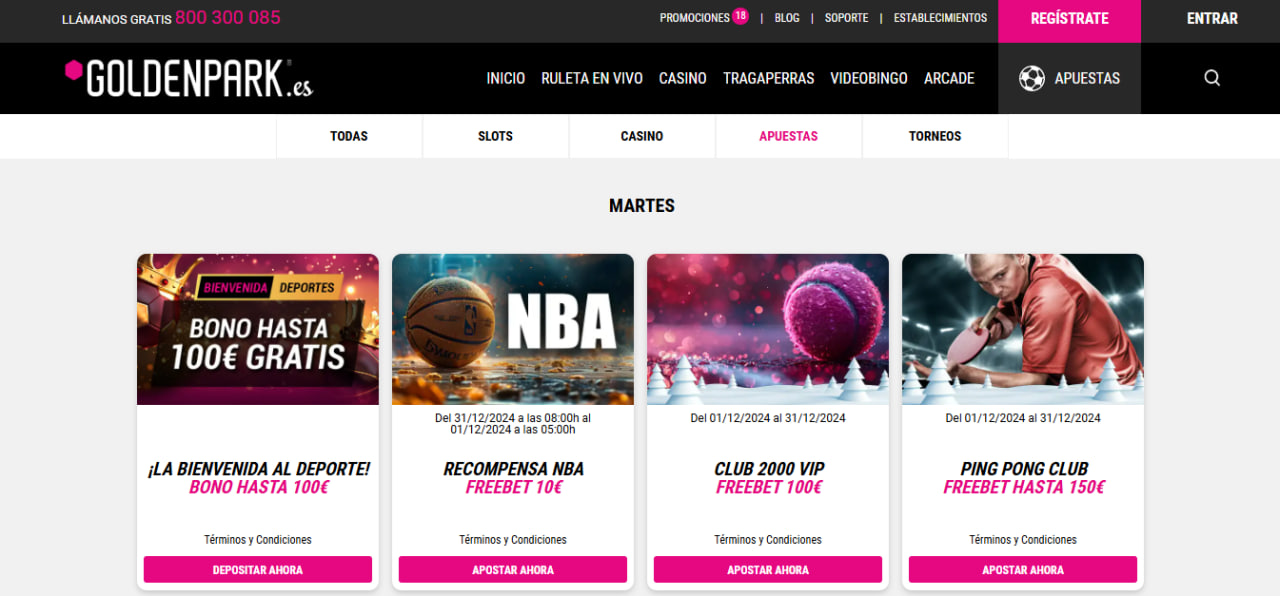The height and width of the screenshot is (596, 1280).
Task: Click Depositar Ahora on welcome bonus
Action: point(258,570)
